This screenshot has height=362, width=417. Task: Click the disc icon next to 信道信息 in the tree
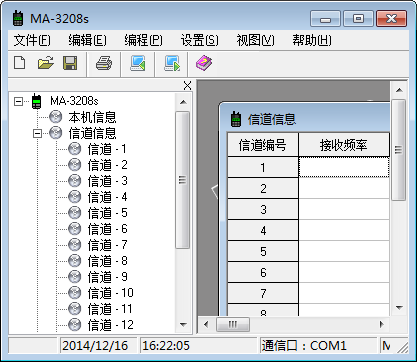coord(56,133)
